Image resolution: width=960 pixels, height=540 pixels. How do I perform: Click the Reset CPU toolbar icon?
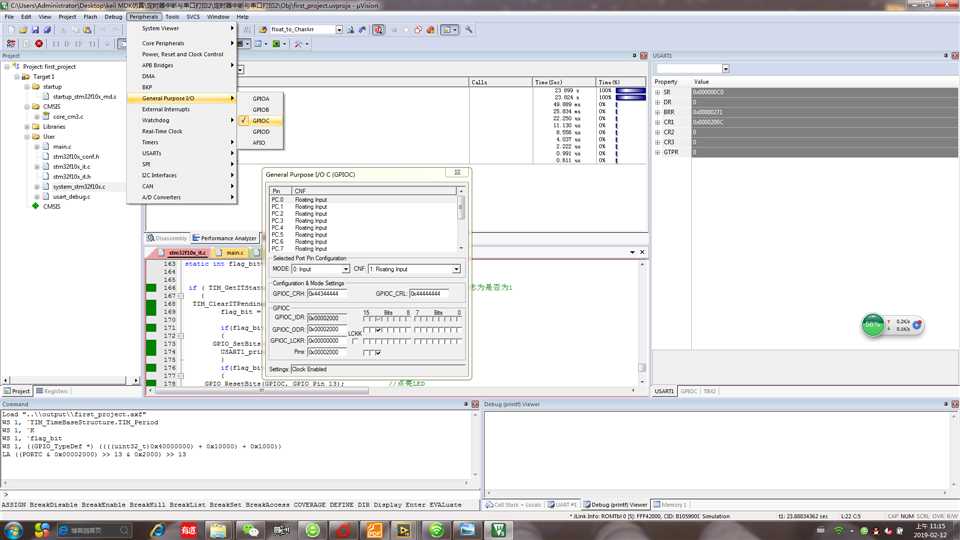[11, 43]
